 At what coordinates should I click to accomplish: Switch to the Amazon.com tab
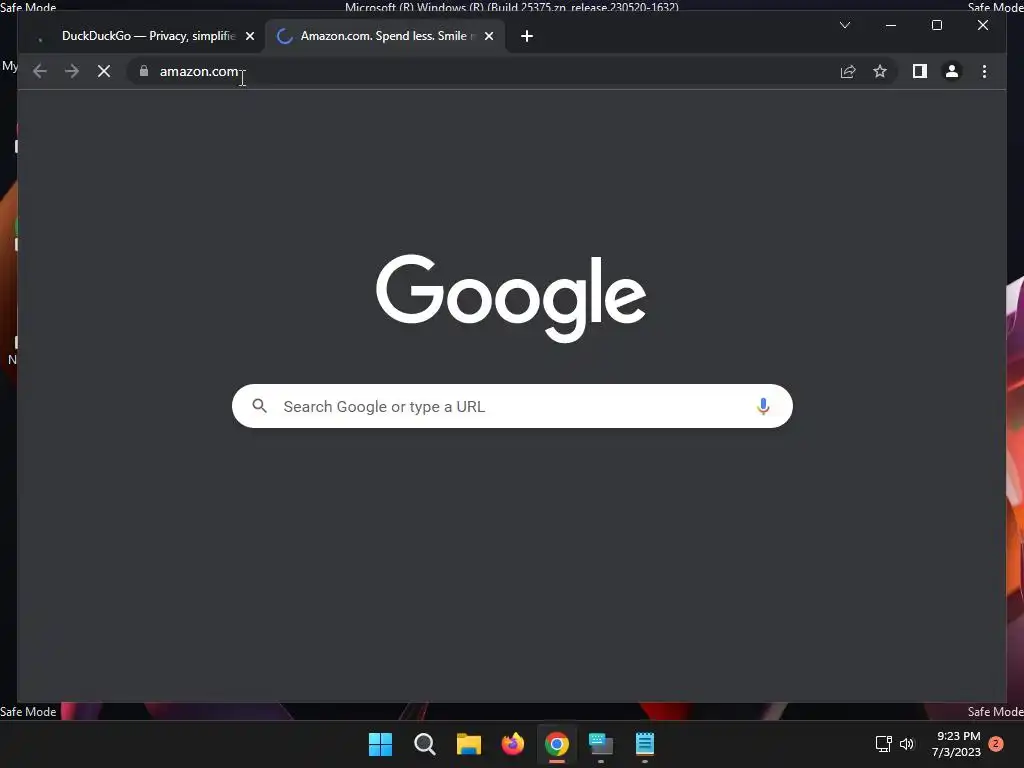click(385, 36)
